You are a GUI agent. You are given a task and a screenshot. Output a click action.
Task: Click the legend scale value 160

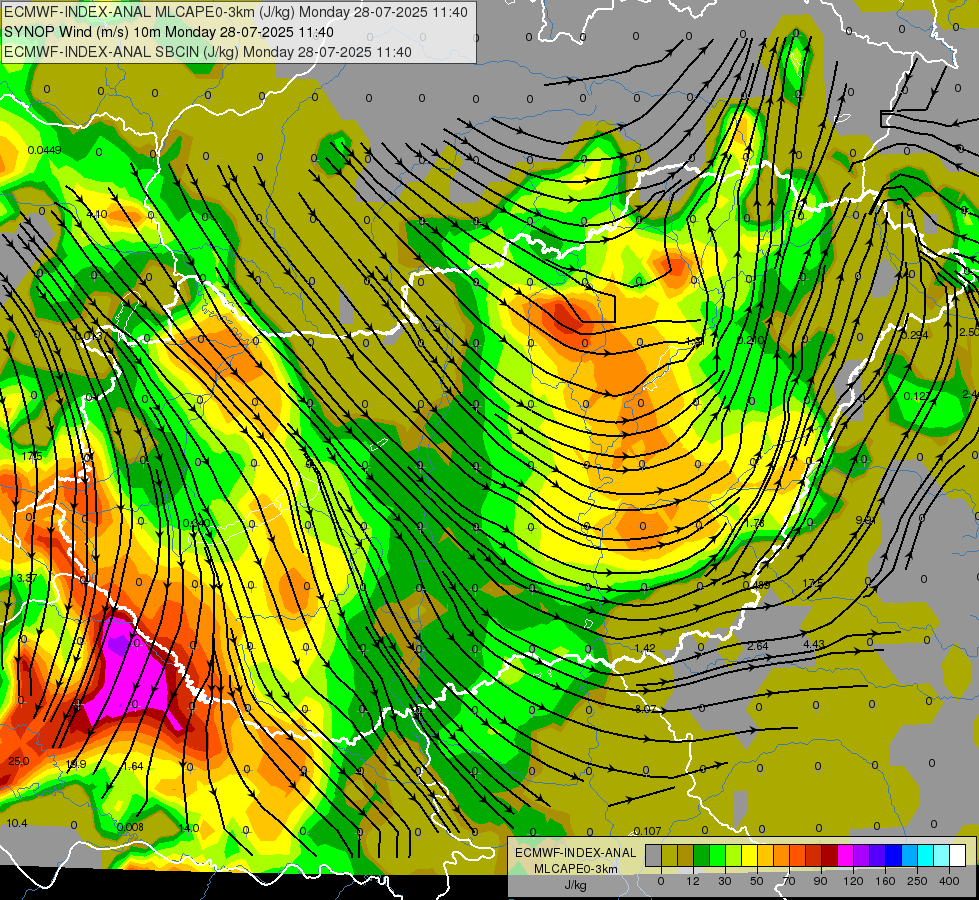[x=885, y=881]
